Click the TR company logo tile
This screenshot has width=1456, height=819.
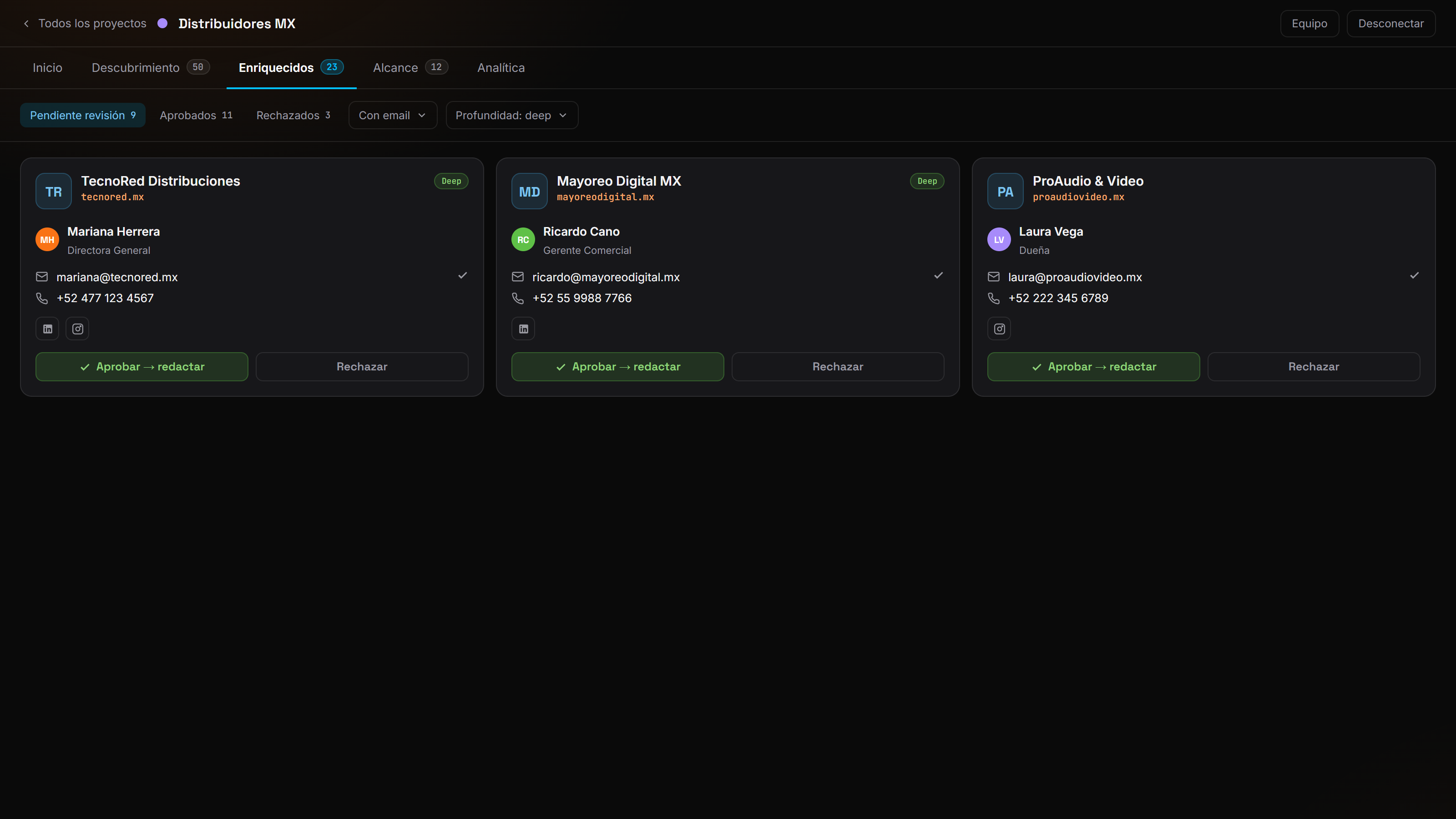coord(54,191)
